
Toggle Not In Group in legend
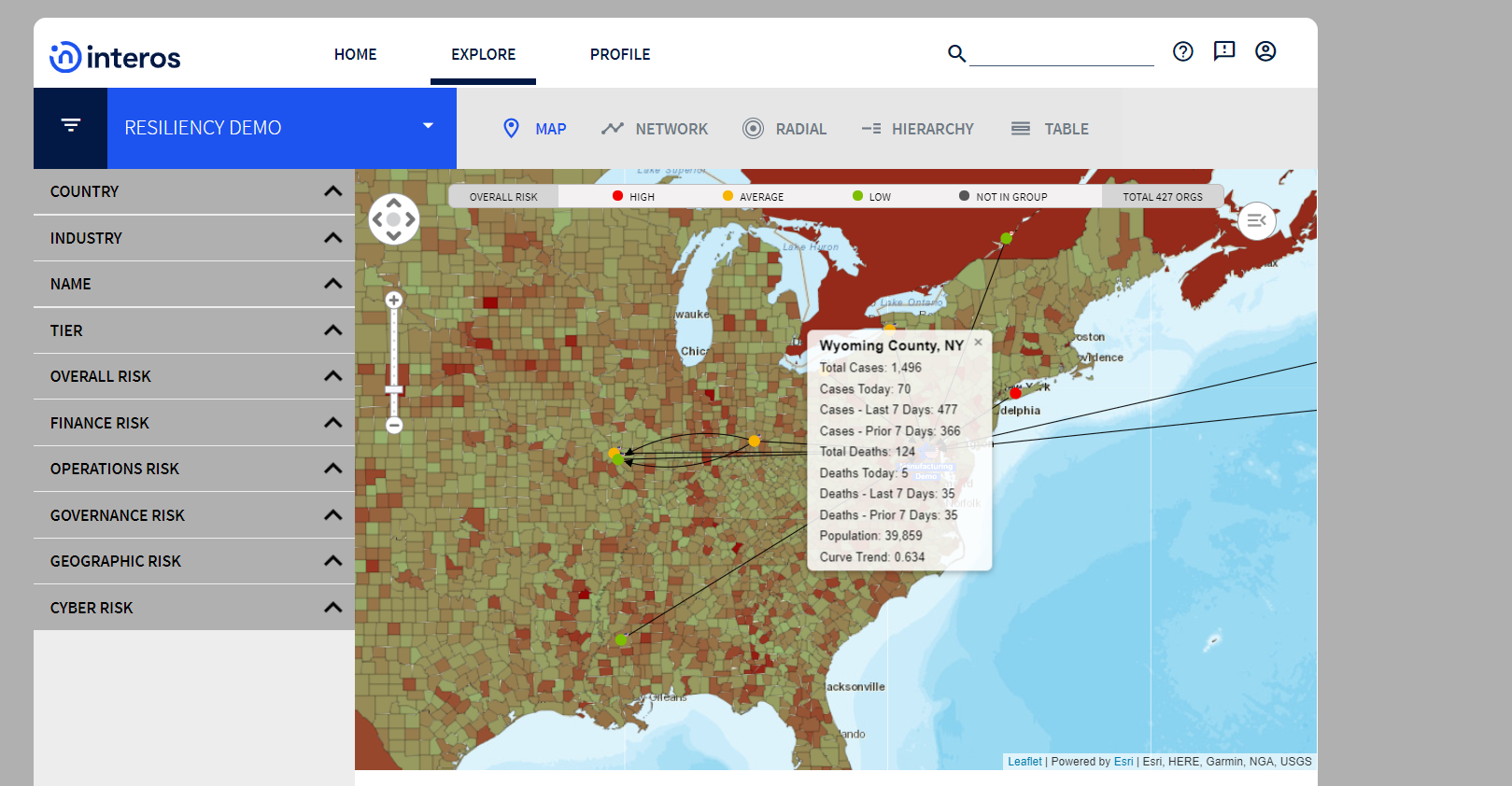(1003, 197)
